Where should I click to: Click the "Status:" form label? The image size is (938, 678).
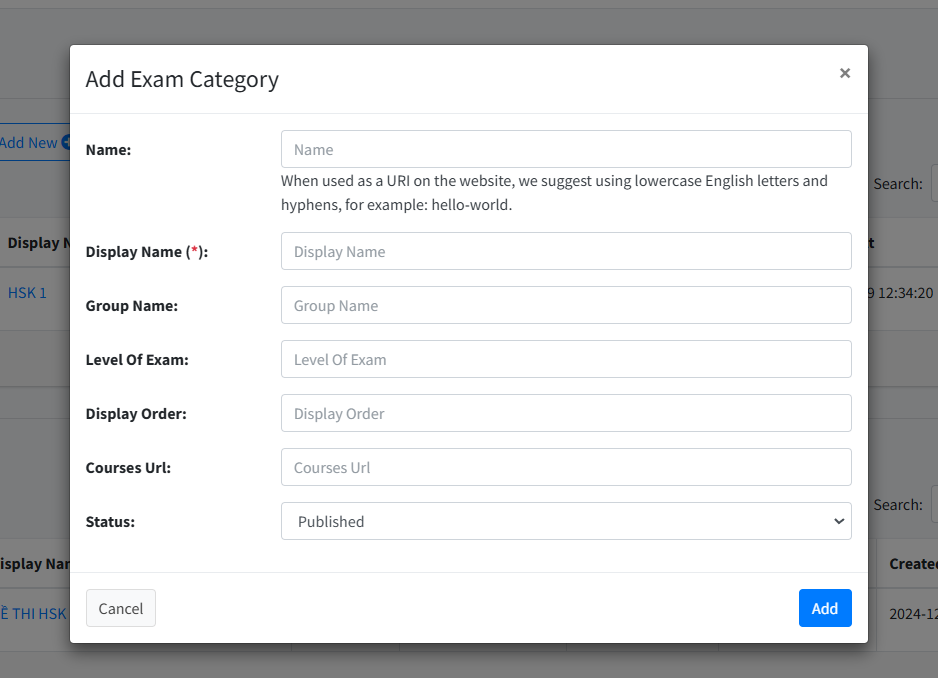111,522
